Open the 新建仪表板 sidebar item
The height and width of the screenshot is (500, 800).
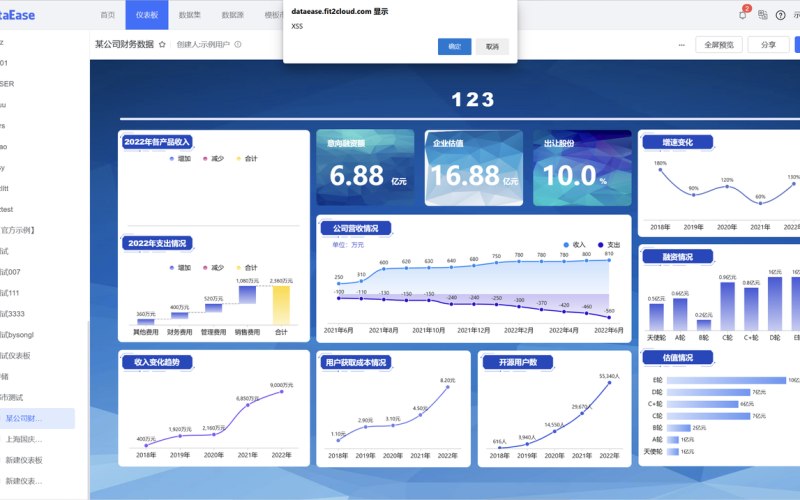point(23,460)
